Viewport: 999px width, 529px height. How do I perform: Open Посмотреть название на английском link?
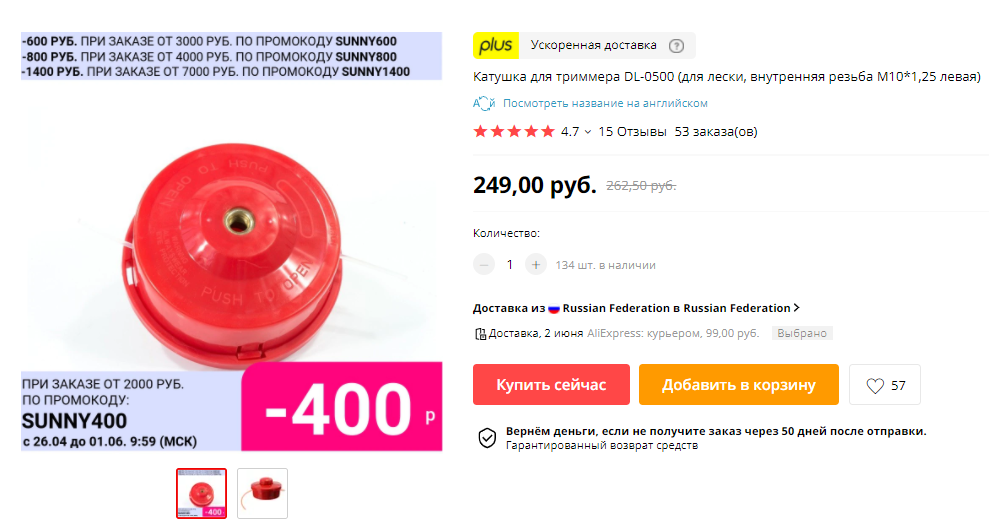(605, 103)
